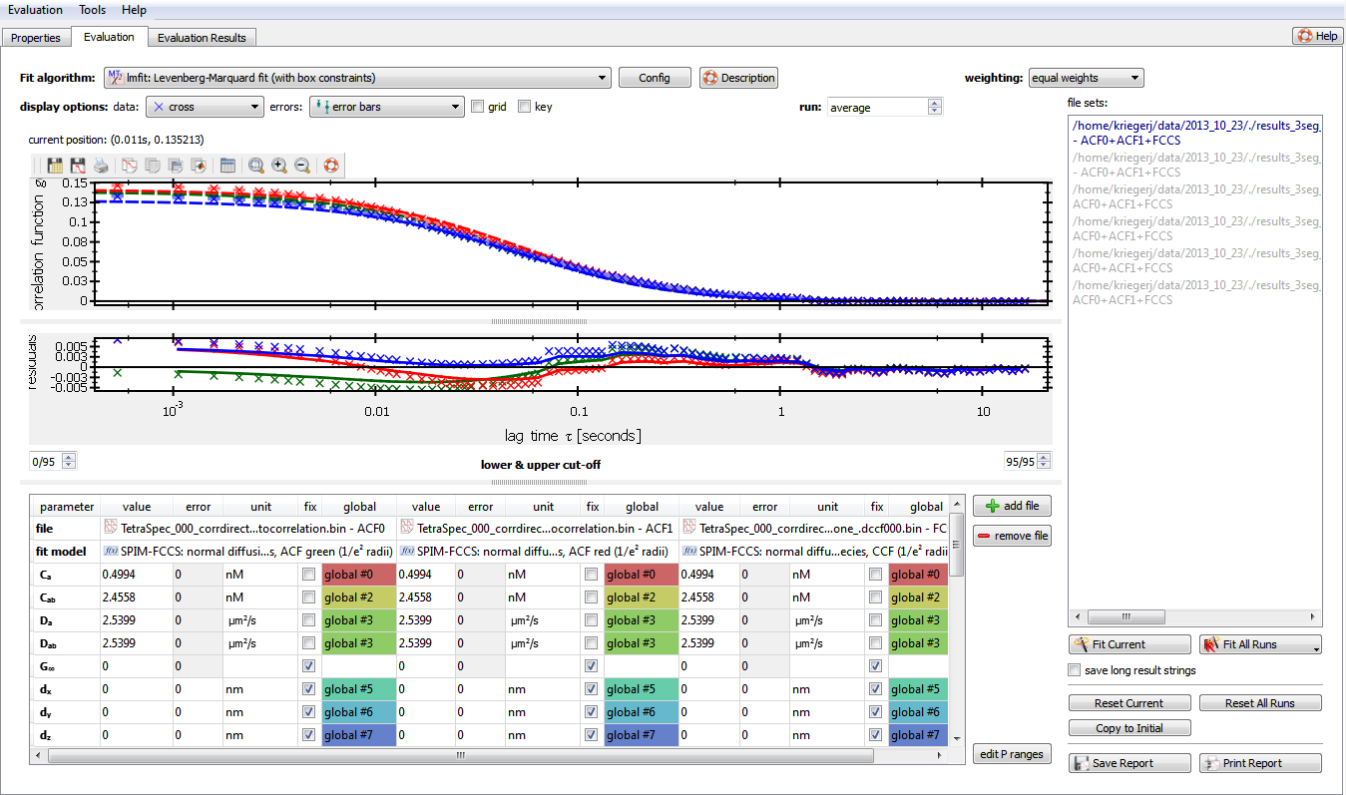1346x795 pixels.
Task: Check save long result strings
Action: click(x=1075, y=670)
